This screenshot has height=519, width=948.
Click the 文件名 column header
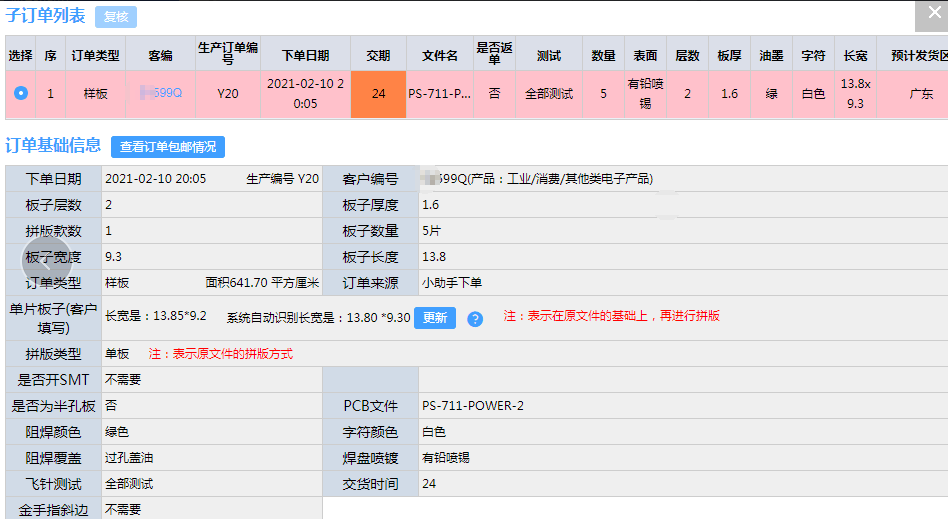pos(440,55)
